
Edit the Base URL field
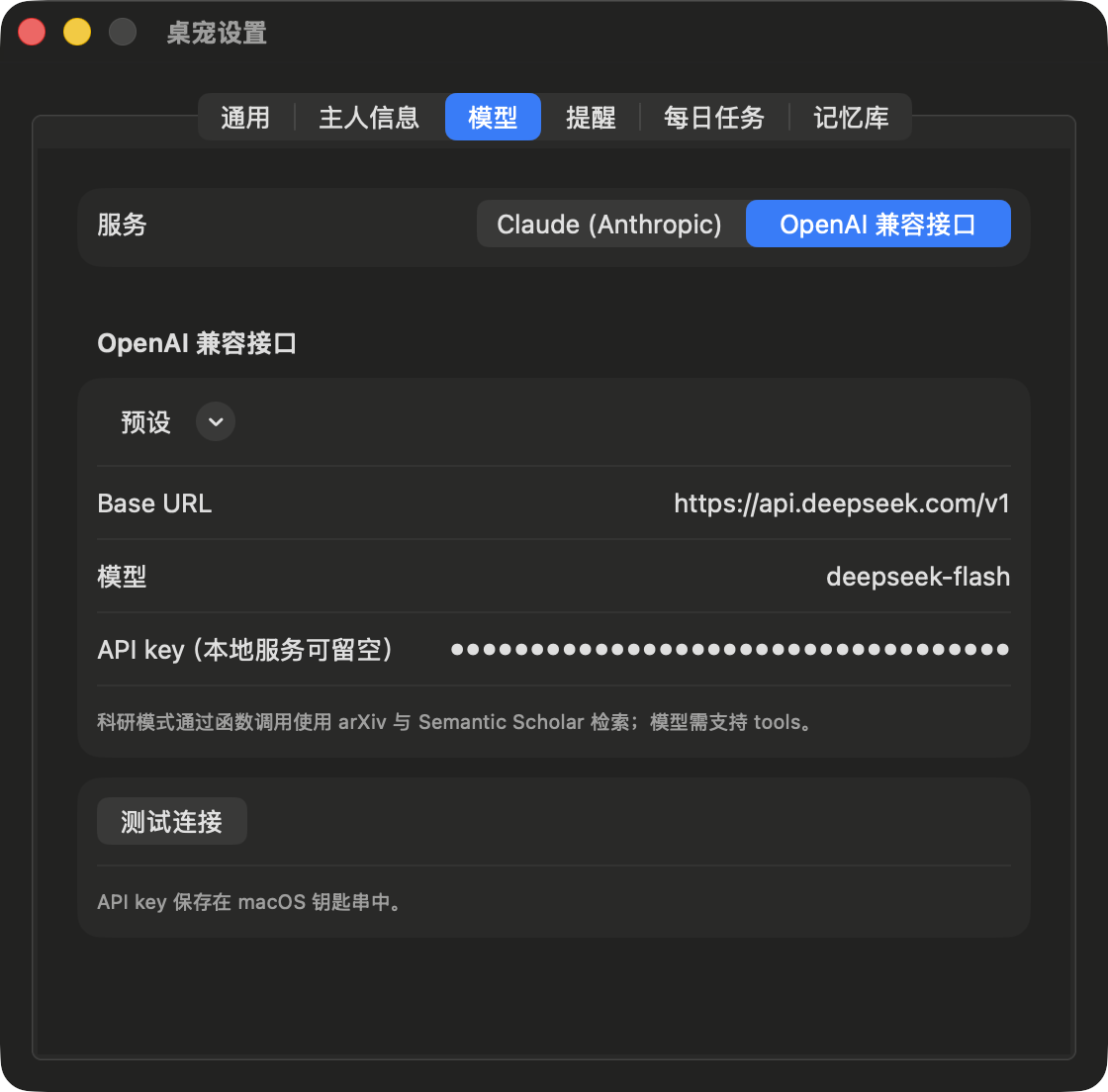tap(842, 503)
